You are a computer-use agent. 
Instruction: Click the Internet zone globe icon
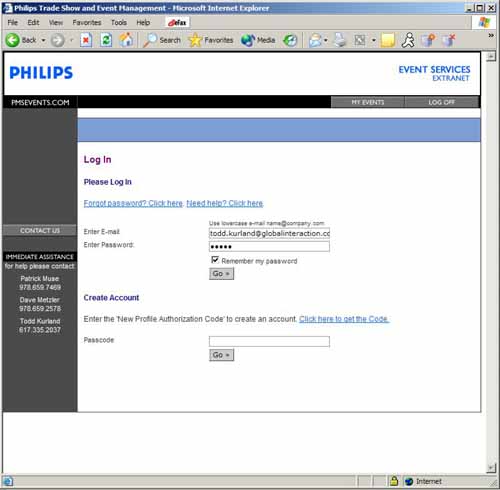tap(409, 481)
